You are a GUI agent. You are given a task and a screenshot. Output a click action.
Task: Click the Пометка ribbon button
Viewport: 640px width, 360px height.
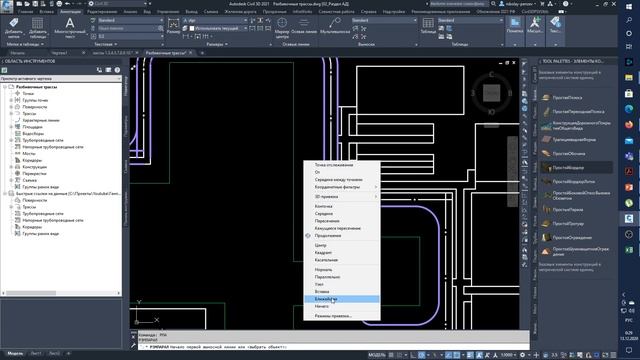point(515,26)
